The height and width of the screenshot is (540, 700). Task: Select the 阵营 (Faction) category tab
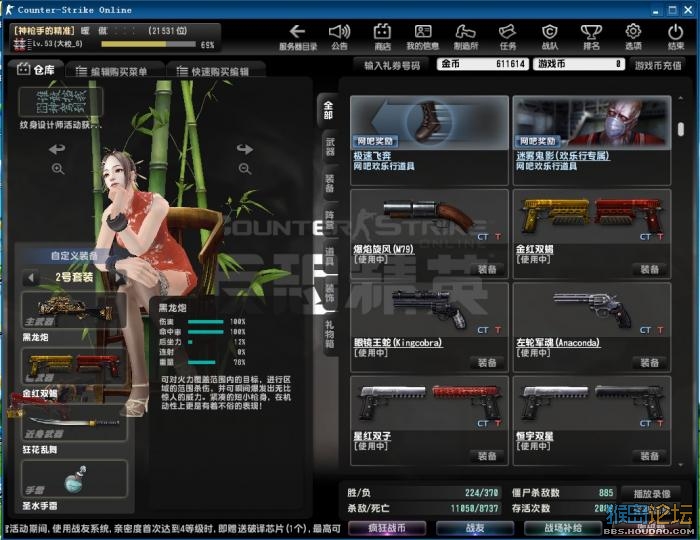point(329,220)
